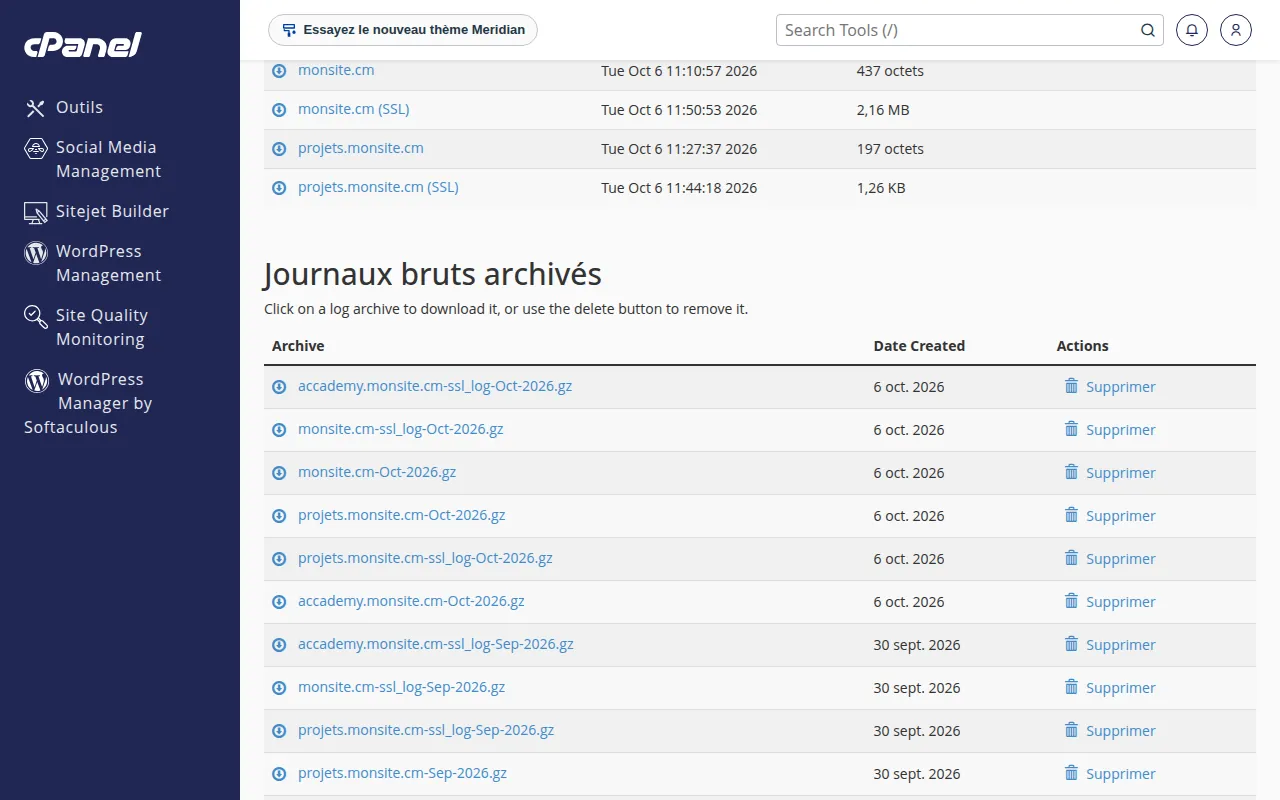The width and height of the screenshot is (1280, 800).
Task: Click the Site Quality Monitoring magnifier icon
Action: pos(36,317)
